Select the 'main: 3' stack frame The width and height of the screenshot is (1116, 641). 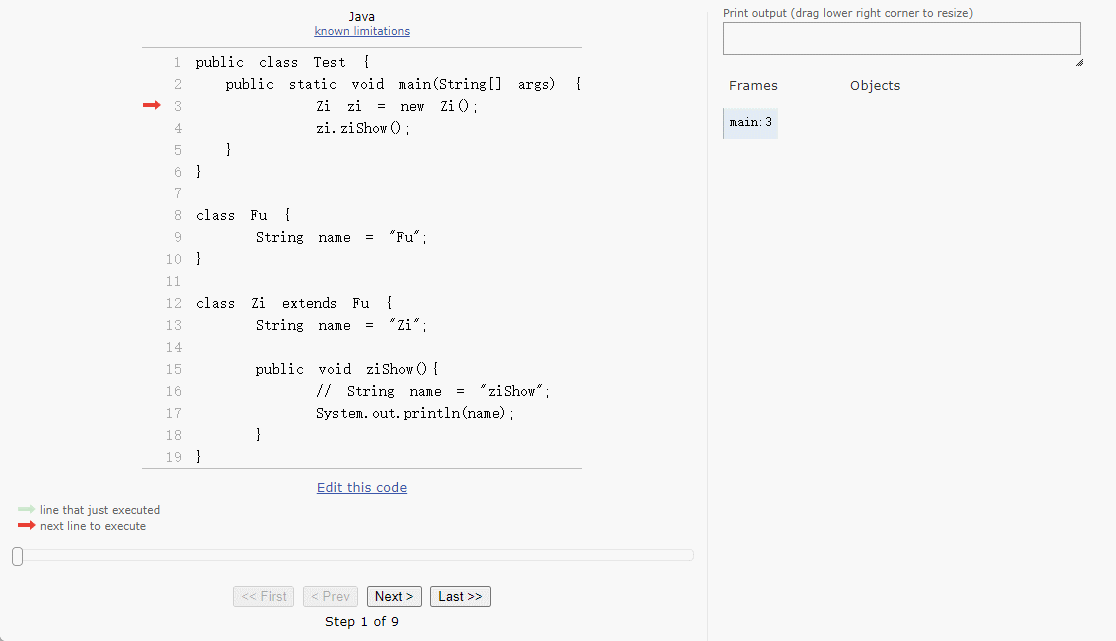(x=750, y=123)
